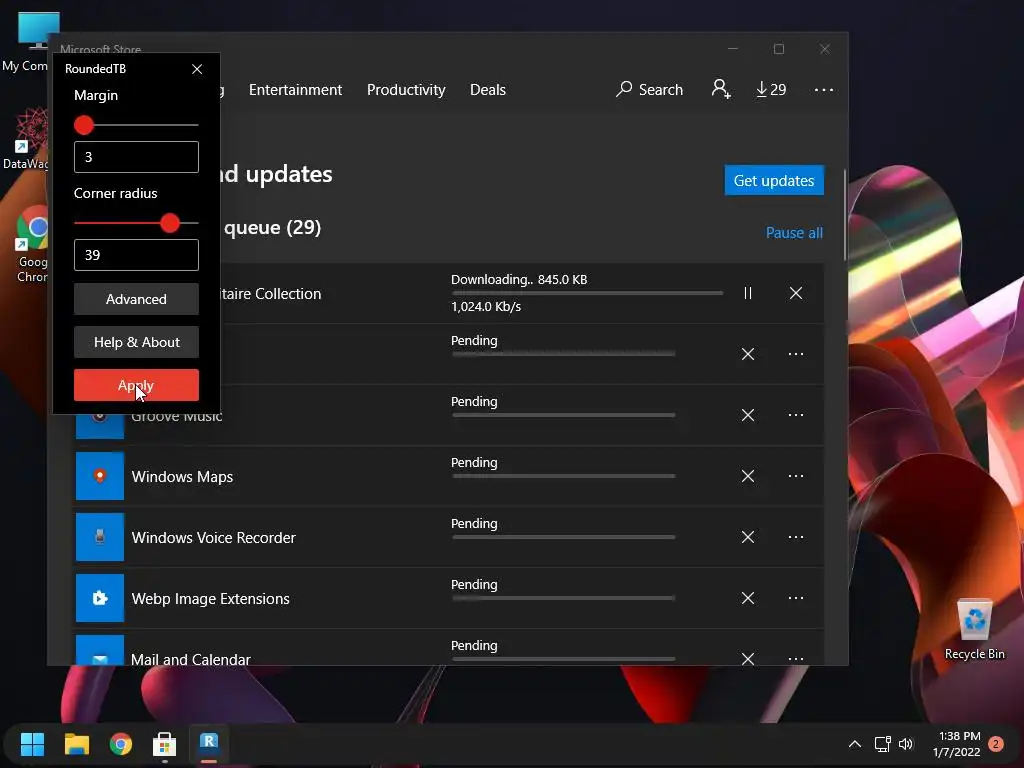Open the Windows Start menu

[32, 744]
